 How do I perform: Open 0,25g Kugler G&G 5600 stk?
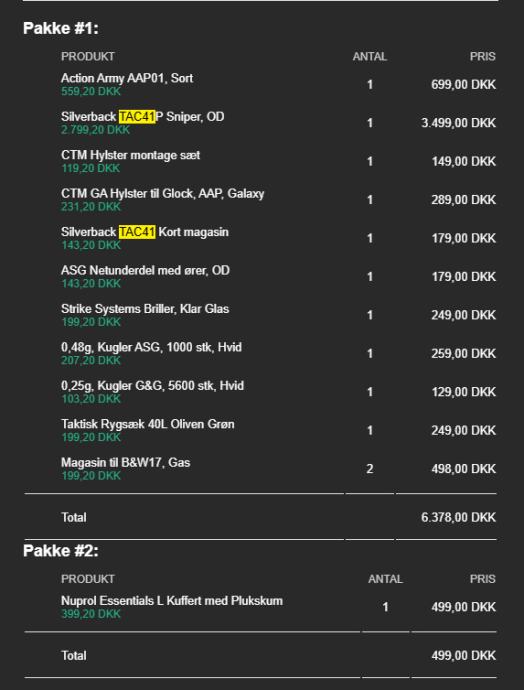(152, 385)
